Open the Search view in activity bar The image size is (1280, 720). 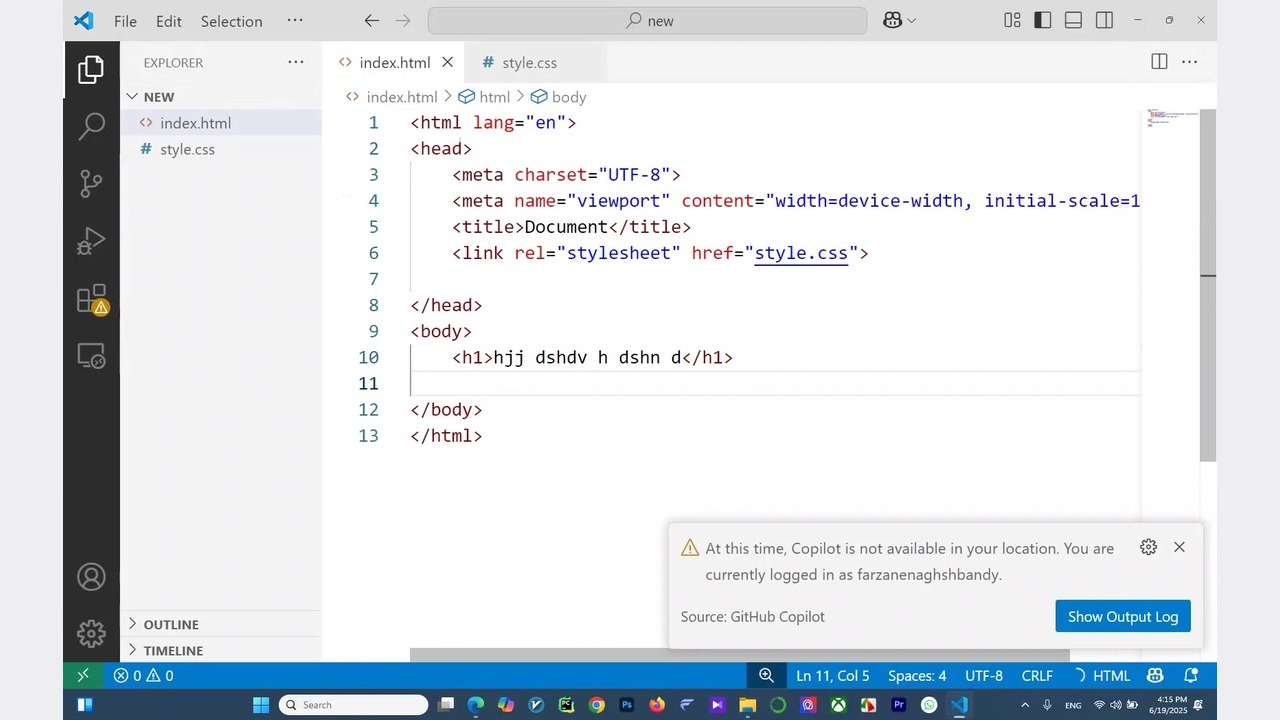(91, 126)
